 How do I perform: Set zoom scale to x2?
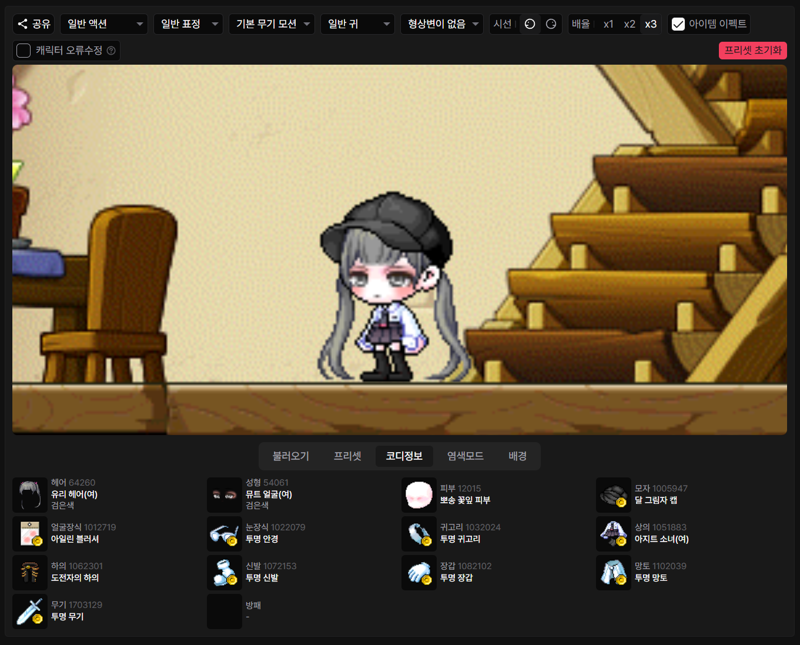pos(630,24)
